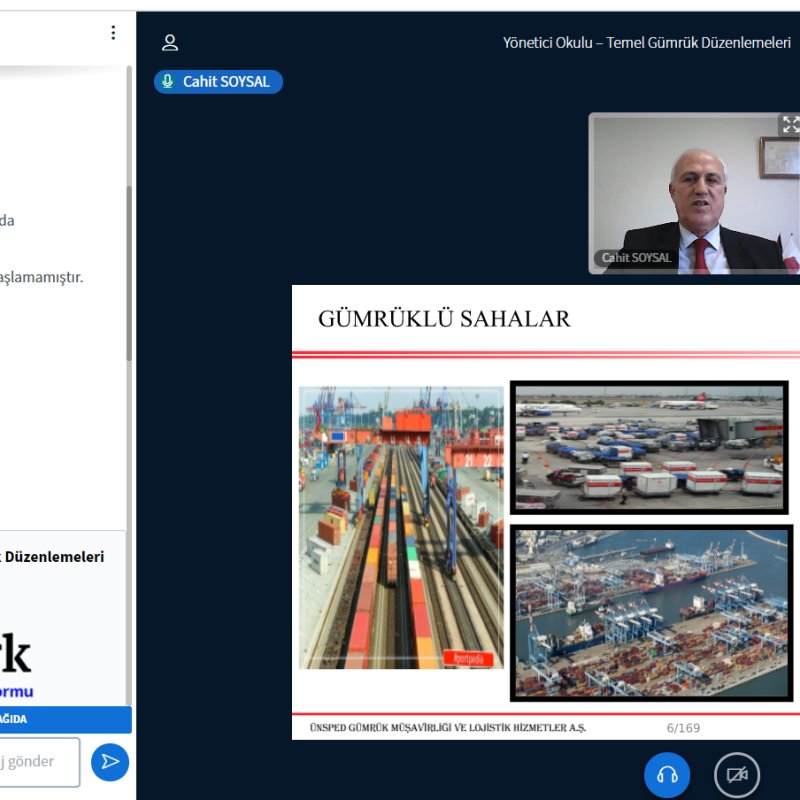
Task: Click Cahit SOYSAL webcam name label
Action: point(636,258)
